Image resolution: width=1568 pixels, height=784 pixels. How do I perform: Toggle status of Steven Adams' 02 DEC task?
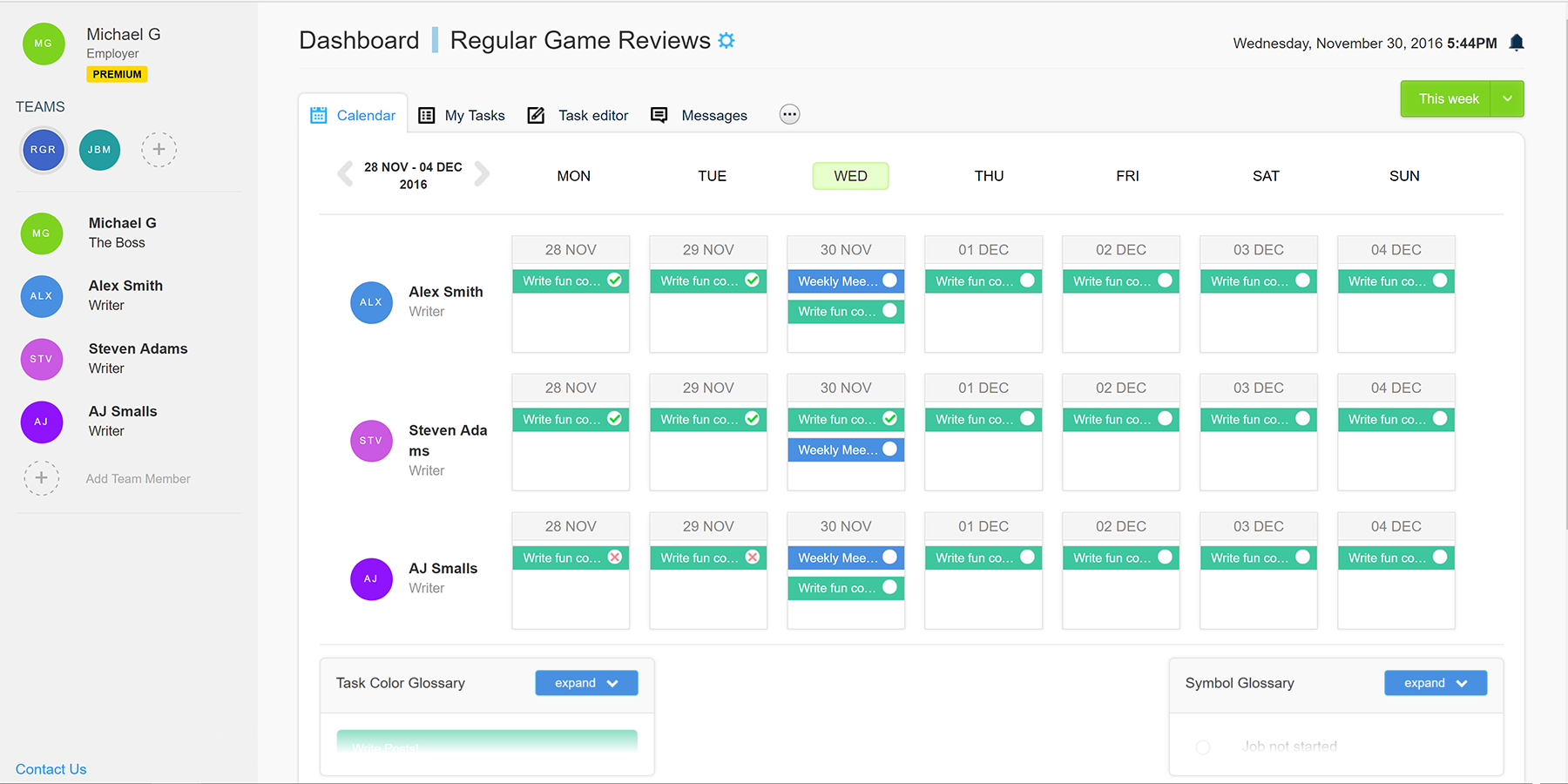point(1165,418)
